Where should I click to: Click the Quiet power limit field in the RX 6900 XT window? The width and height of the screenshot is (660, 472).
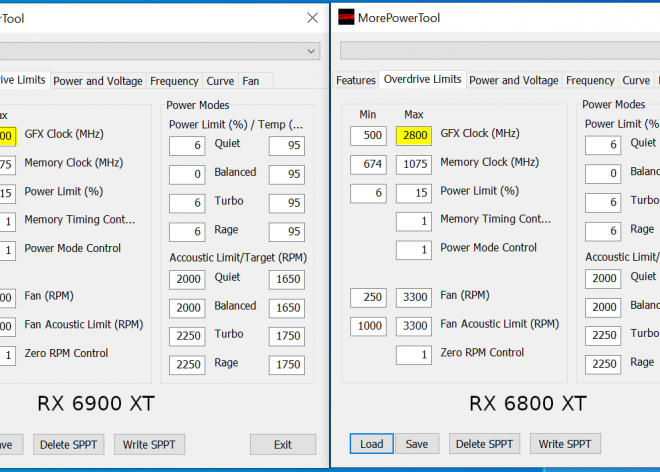187,146
